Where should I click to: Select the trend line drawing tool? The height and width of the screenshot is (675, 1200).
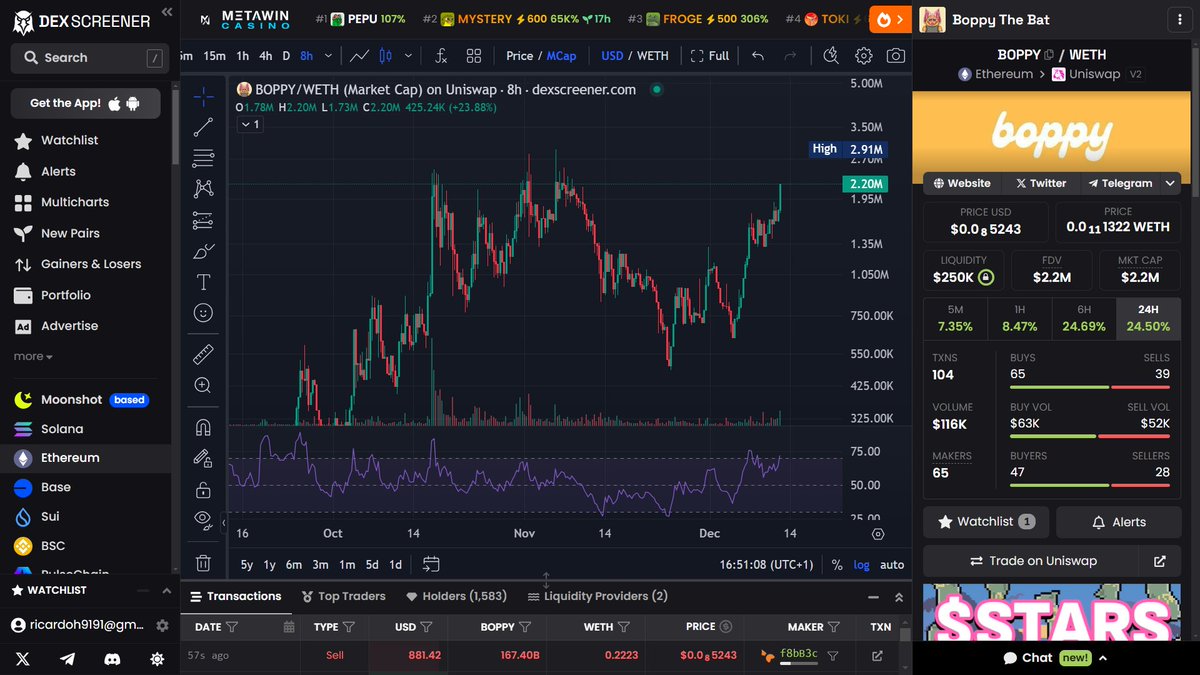point(203,127)
